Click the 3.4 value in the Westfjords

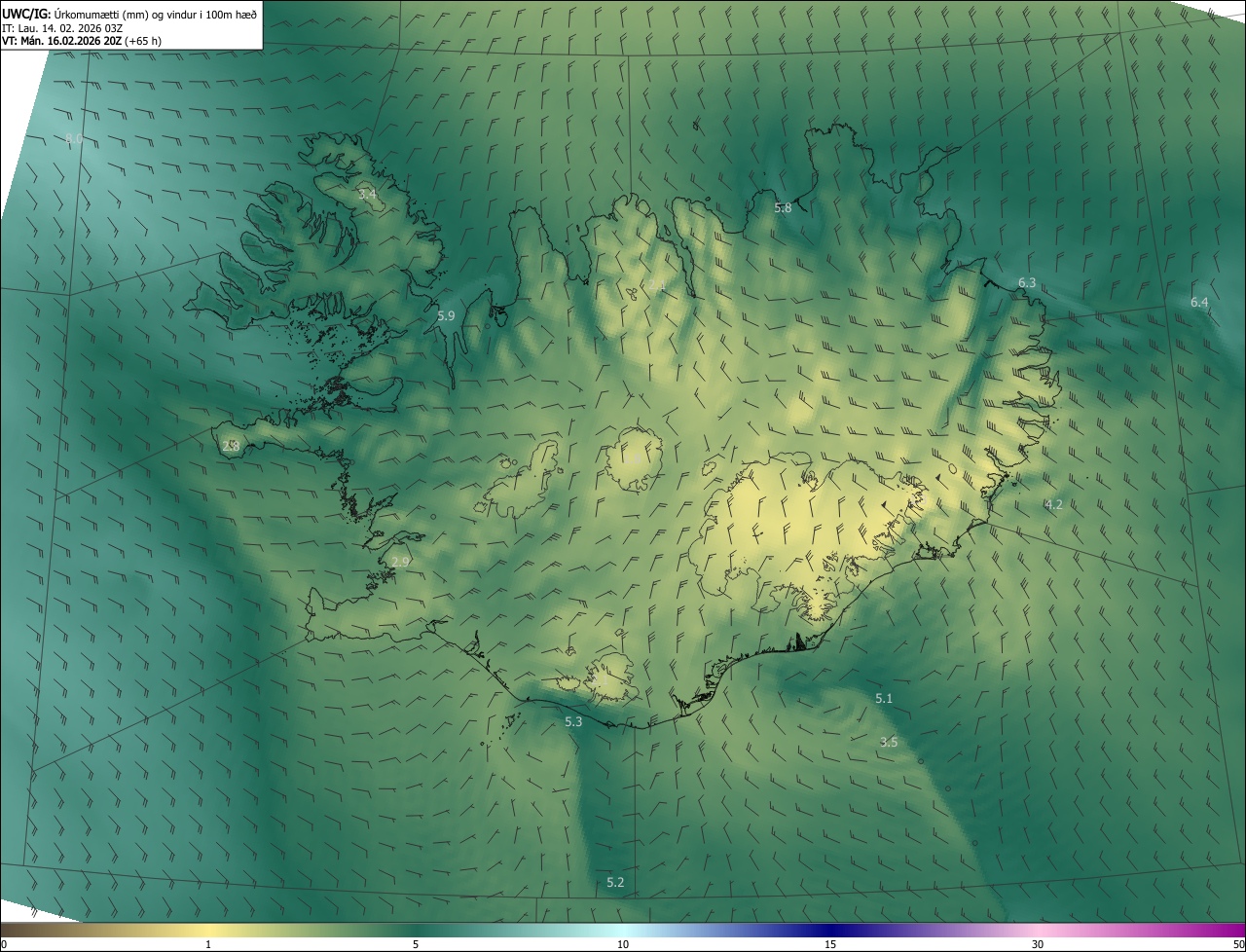tap(367, 195)
